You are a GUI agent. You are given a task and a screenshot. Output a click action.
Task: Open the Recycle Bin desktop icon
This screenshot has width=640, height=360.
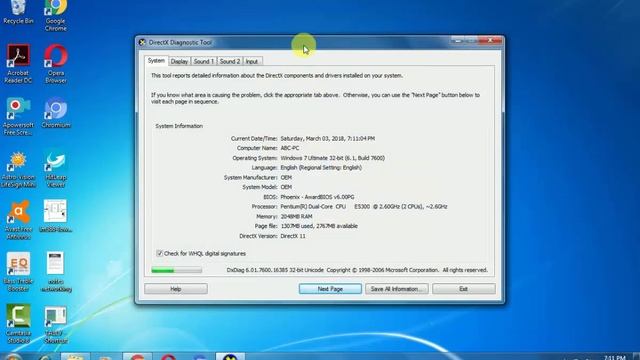tap(18, 12)
